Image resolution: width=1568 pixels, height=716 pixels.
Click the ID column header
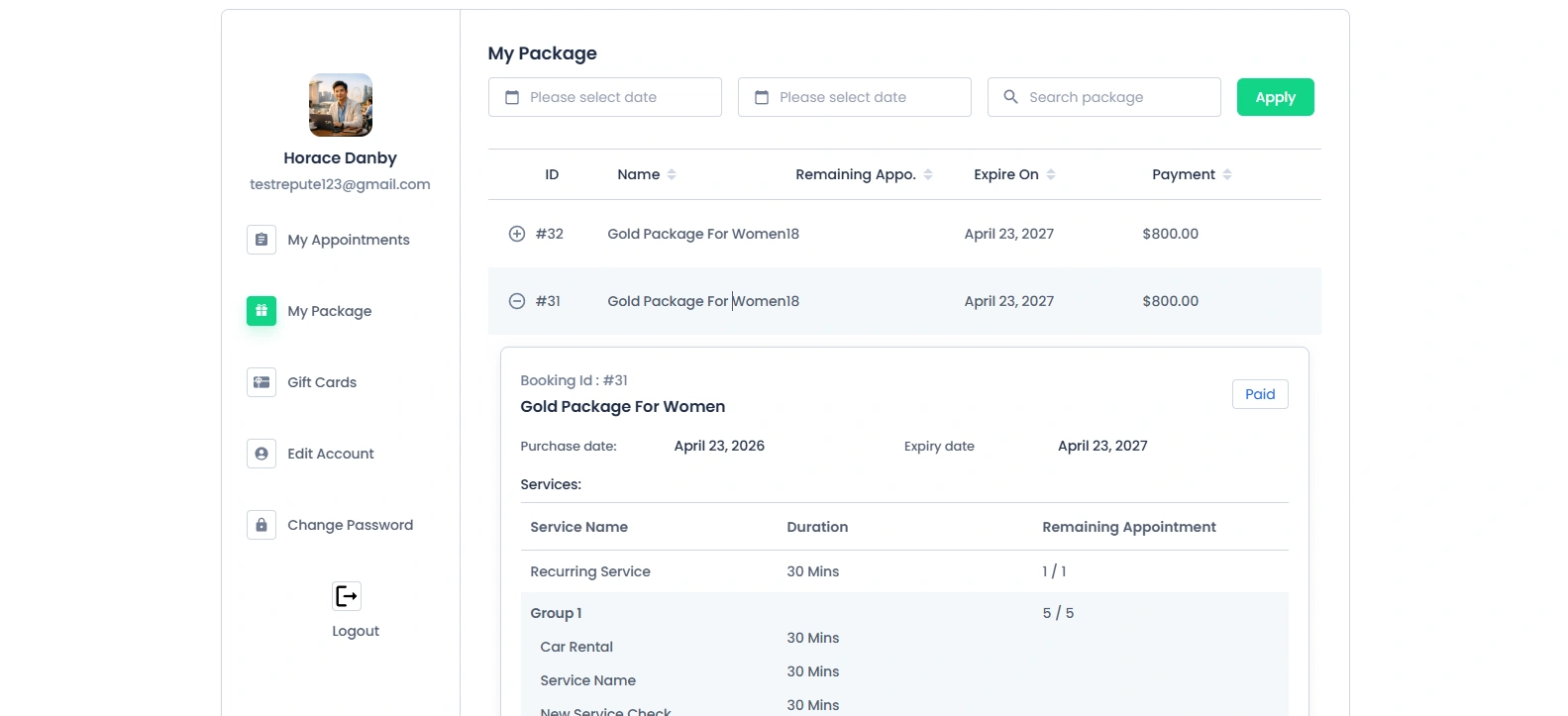coord(552,174)
